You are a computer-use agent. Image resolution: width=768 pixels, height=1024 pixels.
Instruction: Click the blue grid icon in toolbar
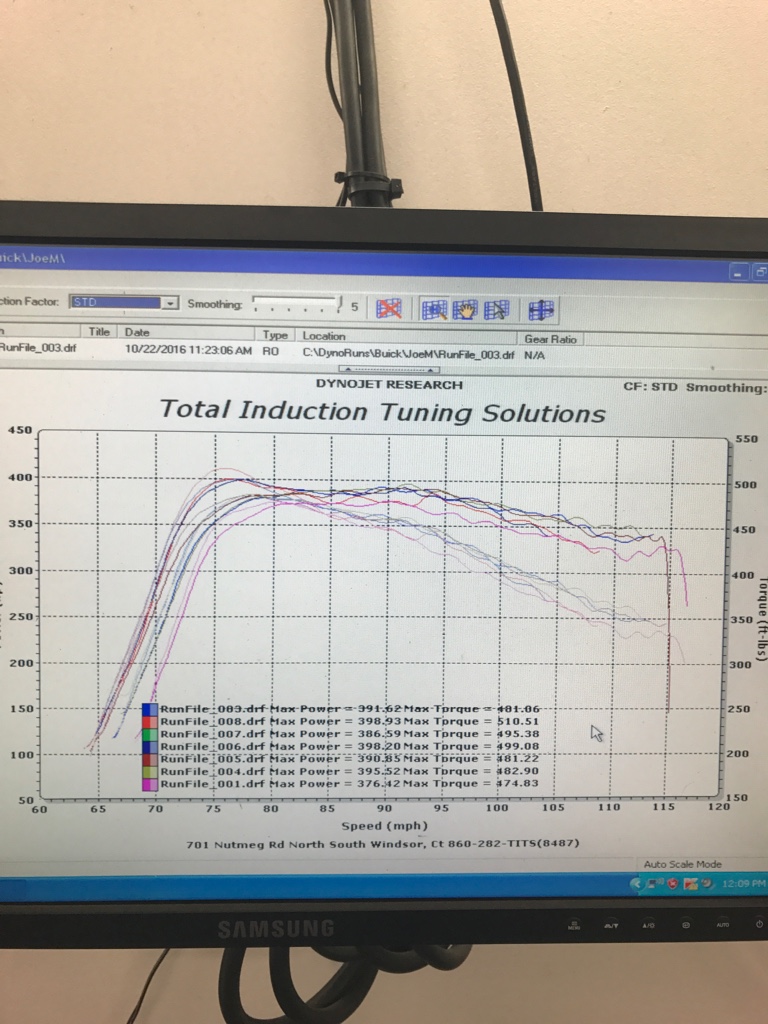[x=541, y=309]
